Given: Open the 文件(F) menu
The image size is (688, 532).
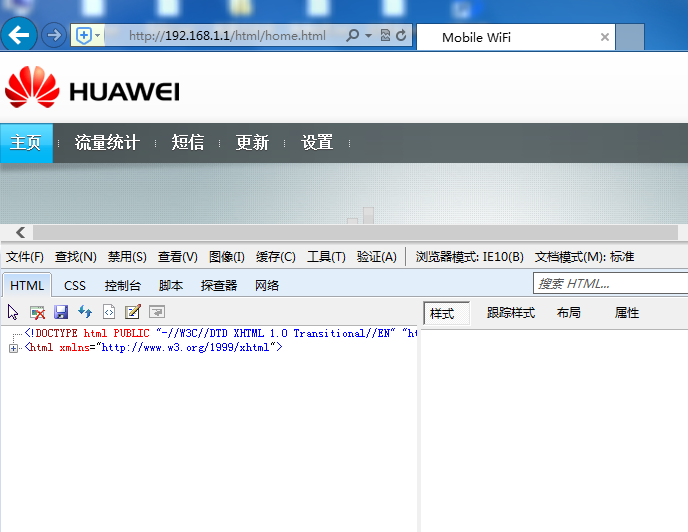Looking at the screenshot, I should click(x=25, y=257).
